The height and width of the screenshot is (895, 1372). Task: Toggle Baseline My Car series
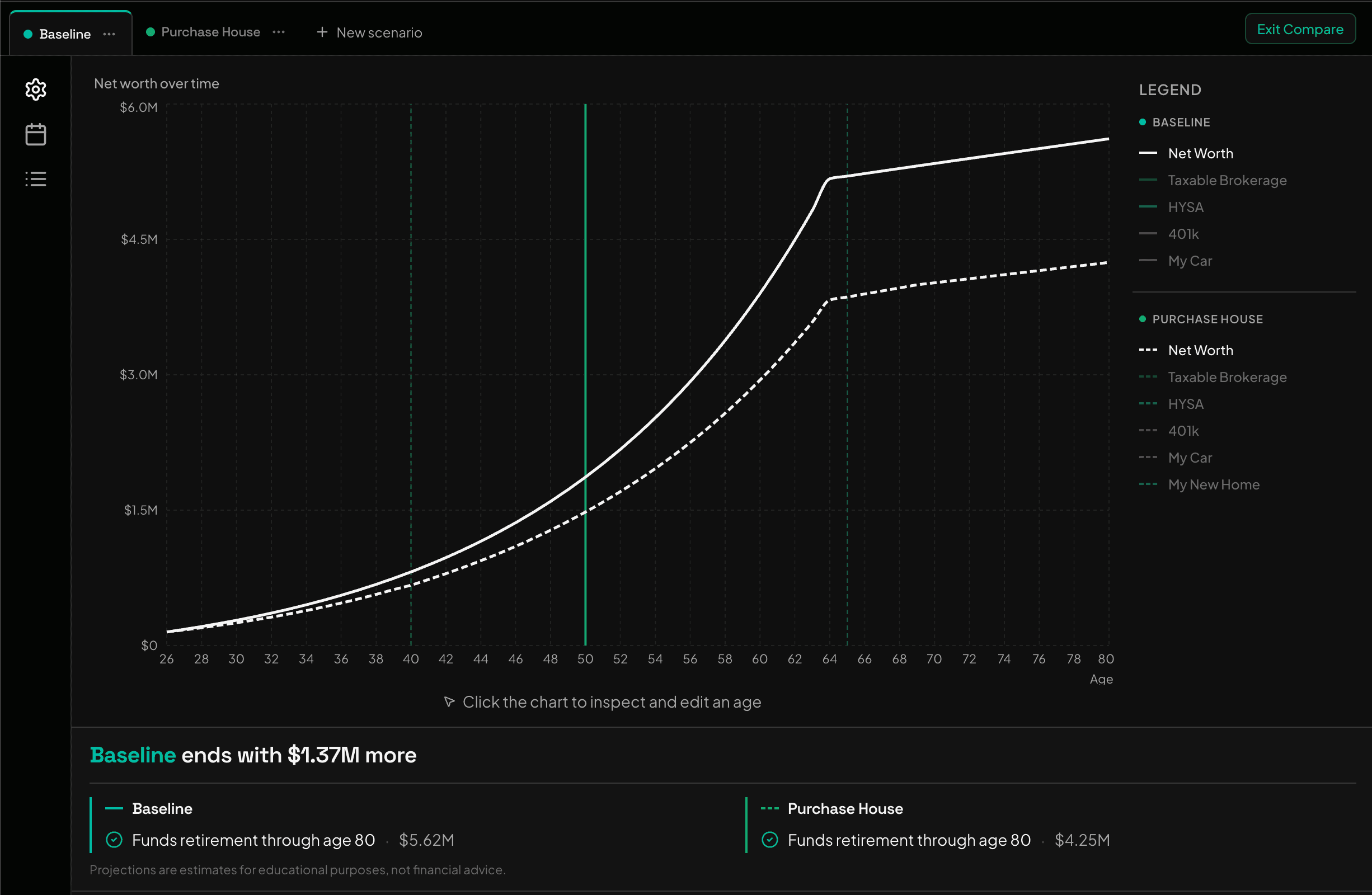1176,261
